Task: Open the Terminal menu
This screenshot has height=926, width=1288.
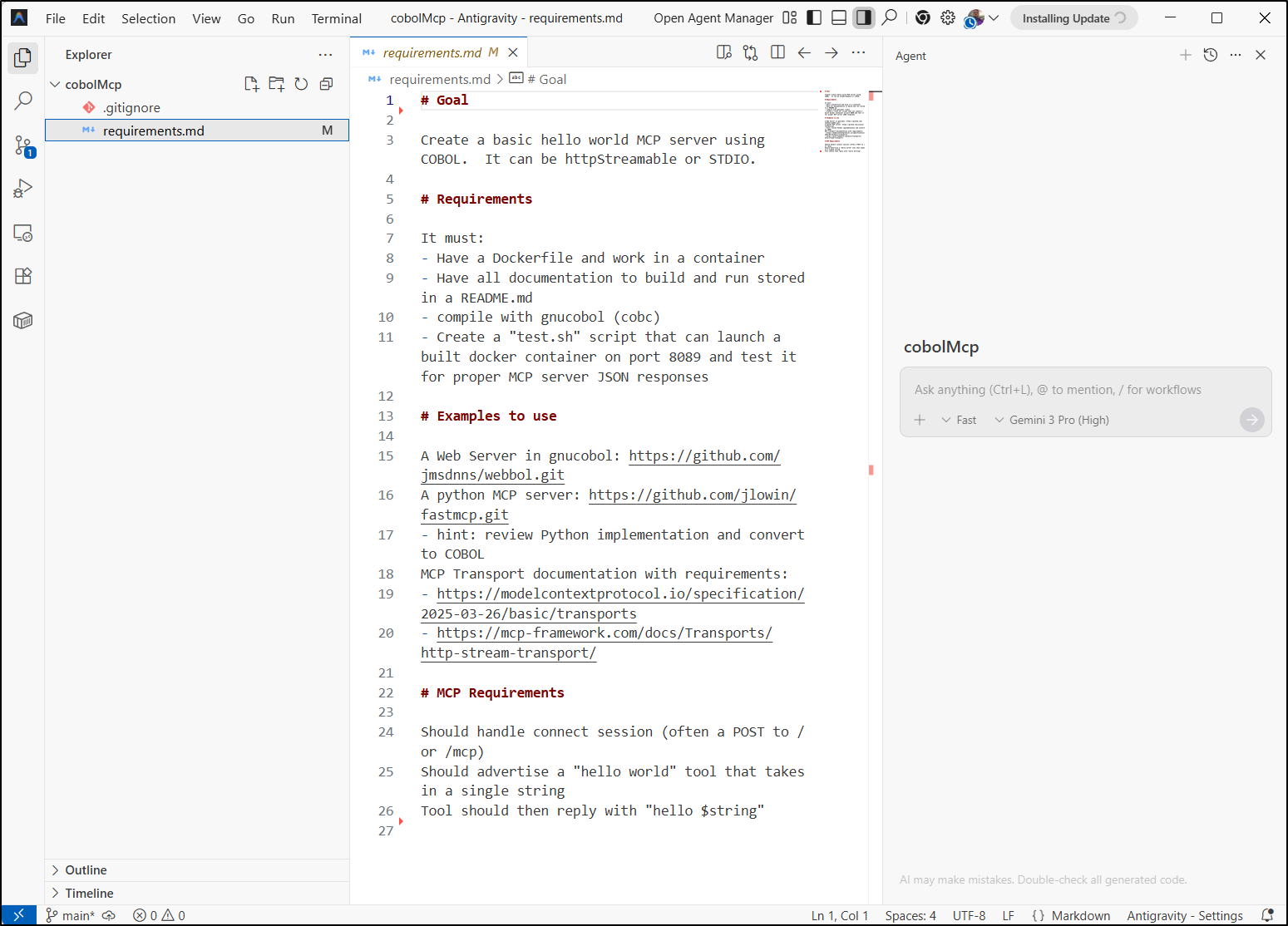Action: [x=336, y=18]
